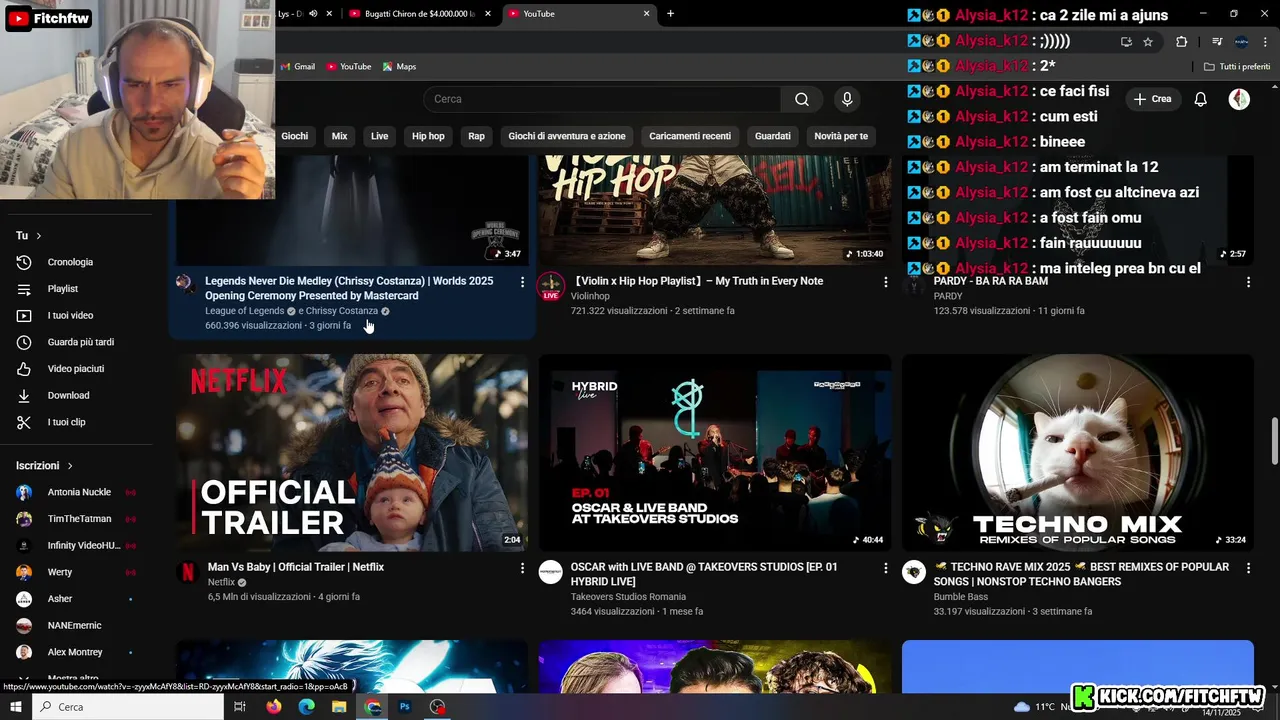
Task: Open File Explorer from taskbar
Action: 339,707
